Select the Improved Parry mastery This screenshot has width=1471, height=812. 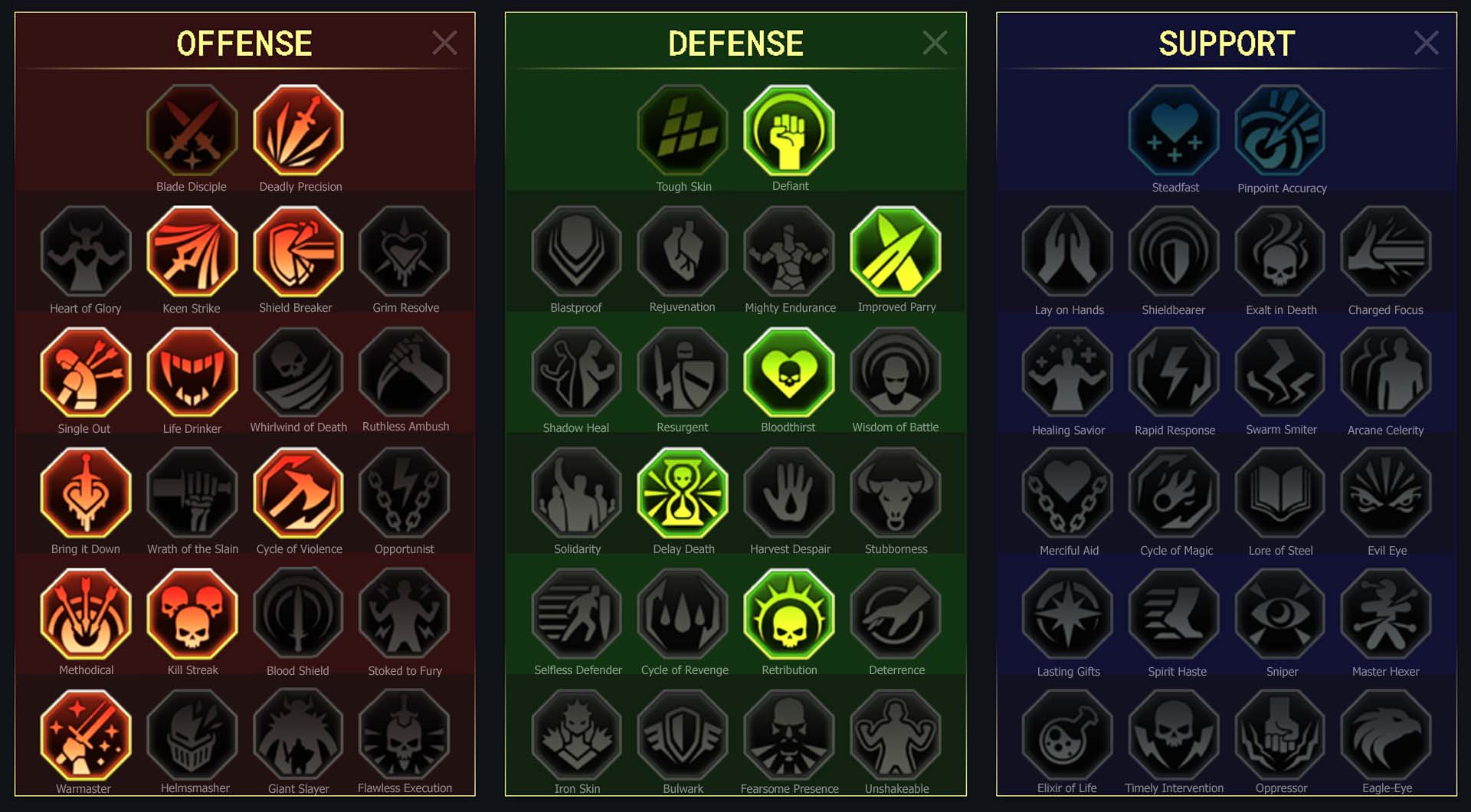point(896,251)
